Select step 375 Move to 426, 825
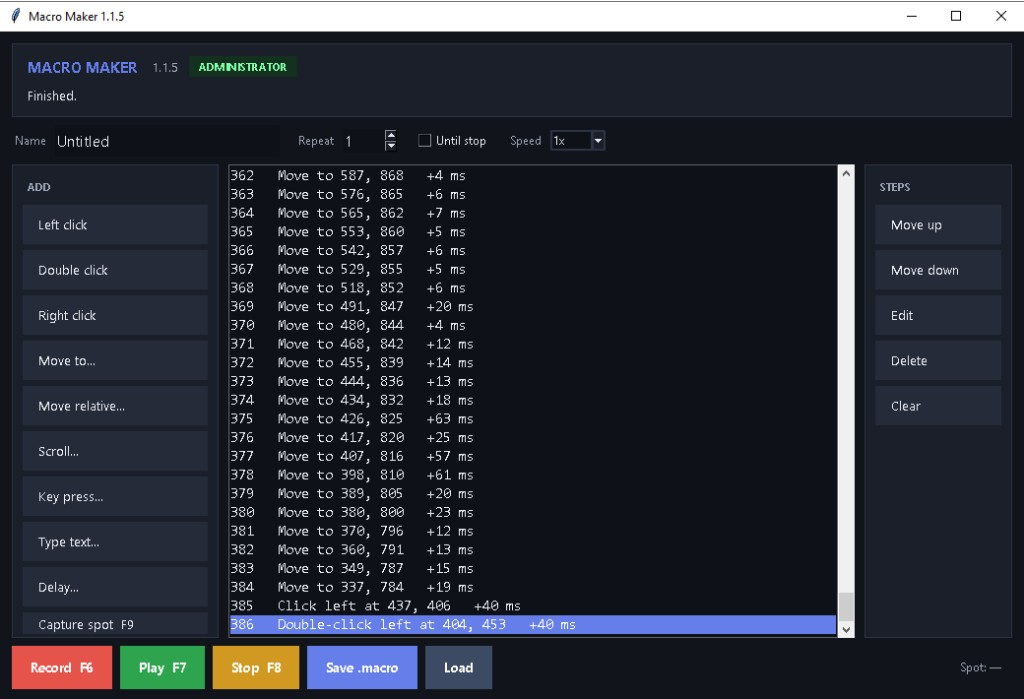 [533, 419]
